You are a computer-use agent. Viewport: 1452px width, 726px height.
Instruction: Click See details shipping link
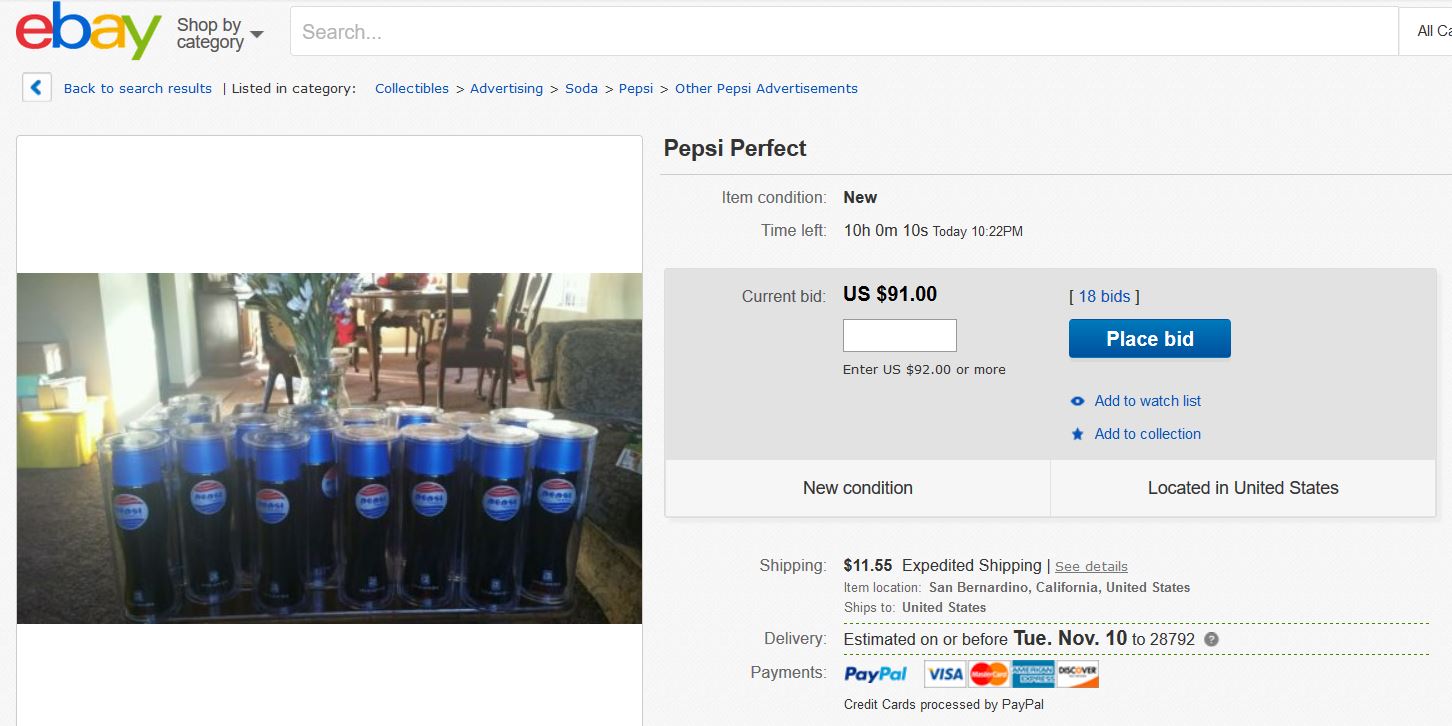pos(1091,566)
